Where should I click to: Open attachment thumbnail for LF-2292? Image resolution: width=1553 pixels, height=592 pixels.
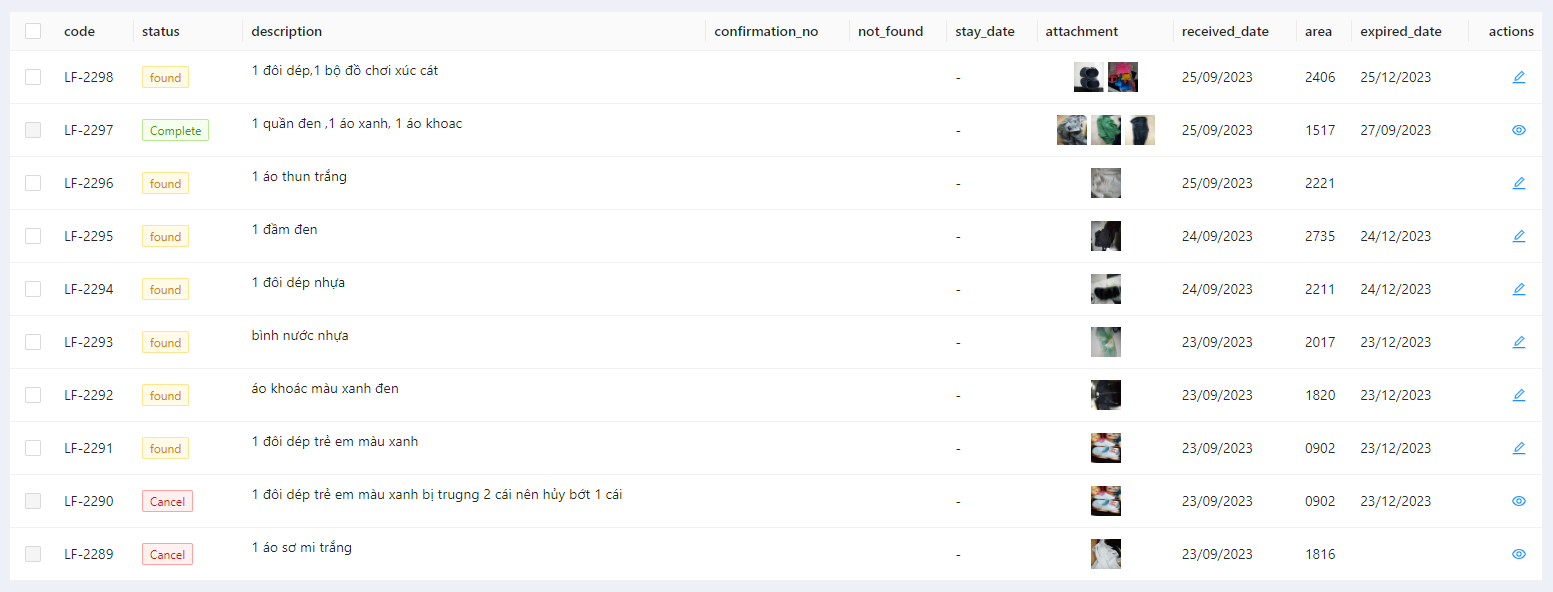pyautogui.click(x=1106, y=395)
